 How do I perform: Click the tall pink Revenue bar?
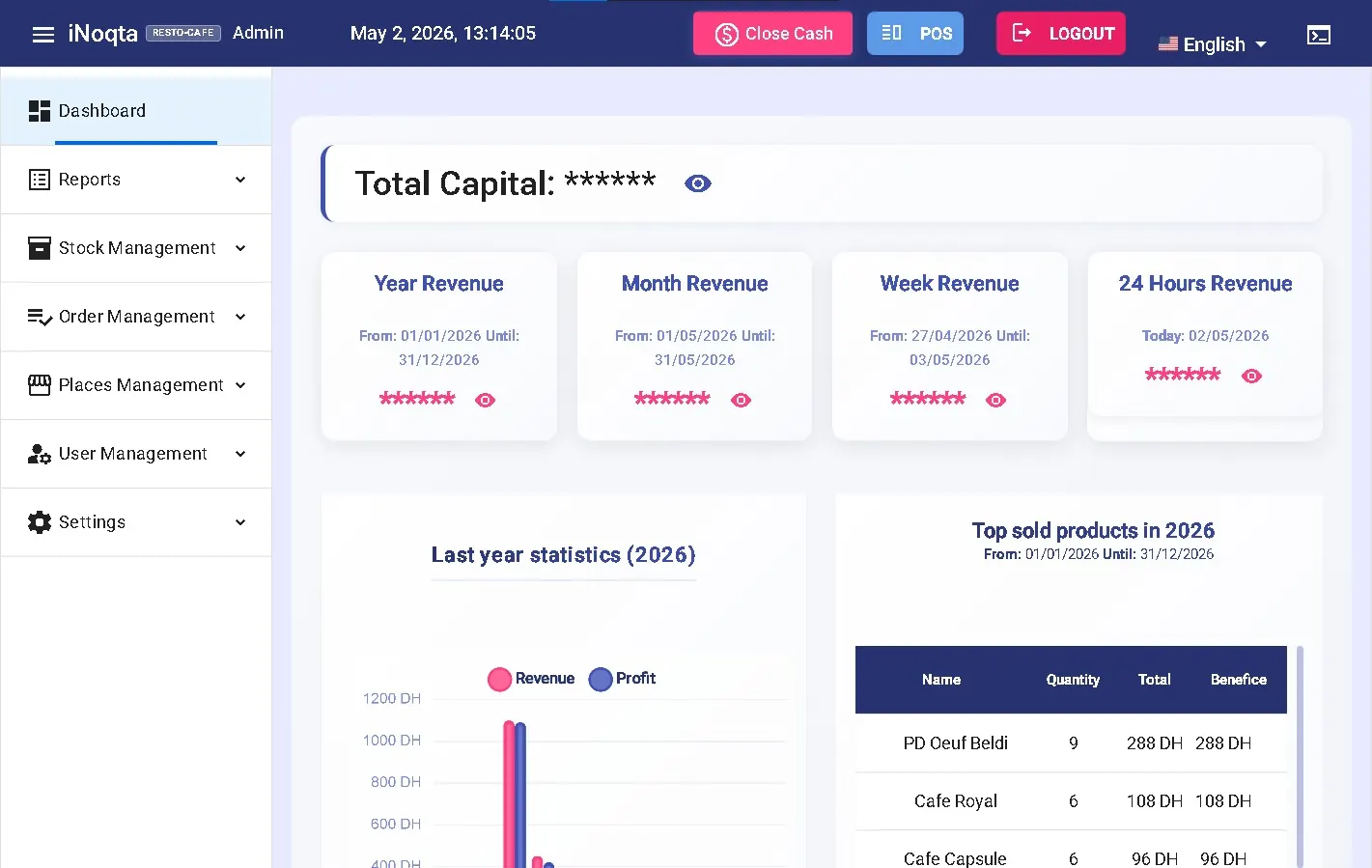point(509,794)
